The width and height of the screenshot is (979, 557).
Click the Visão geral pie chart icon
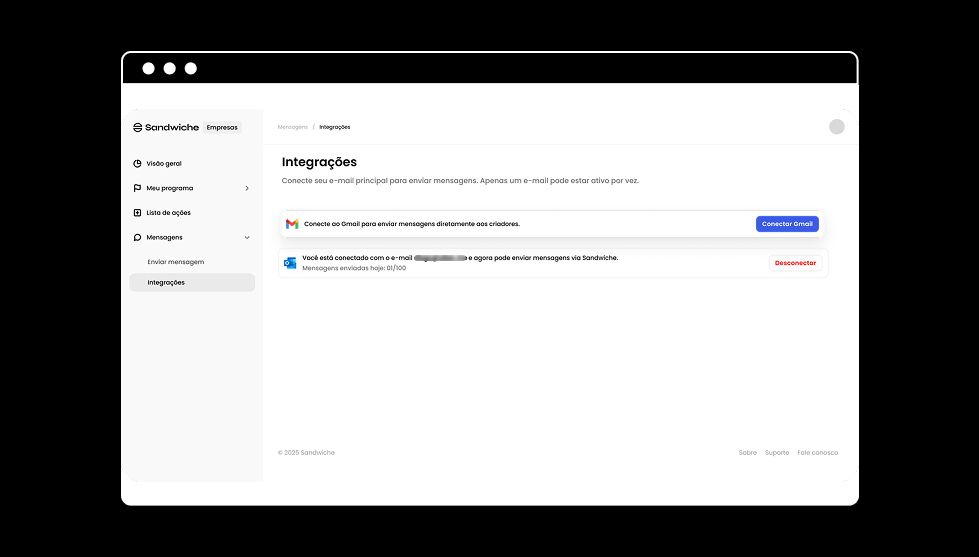pyautogui.click(x=137, y=164)
